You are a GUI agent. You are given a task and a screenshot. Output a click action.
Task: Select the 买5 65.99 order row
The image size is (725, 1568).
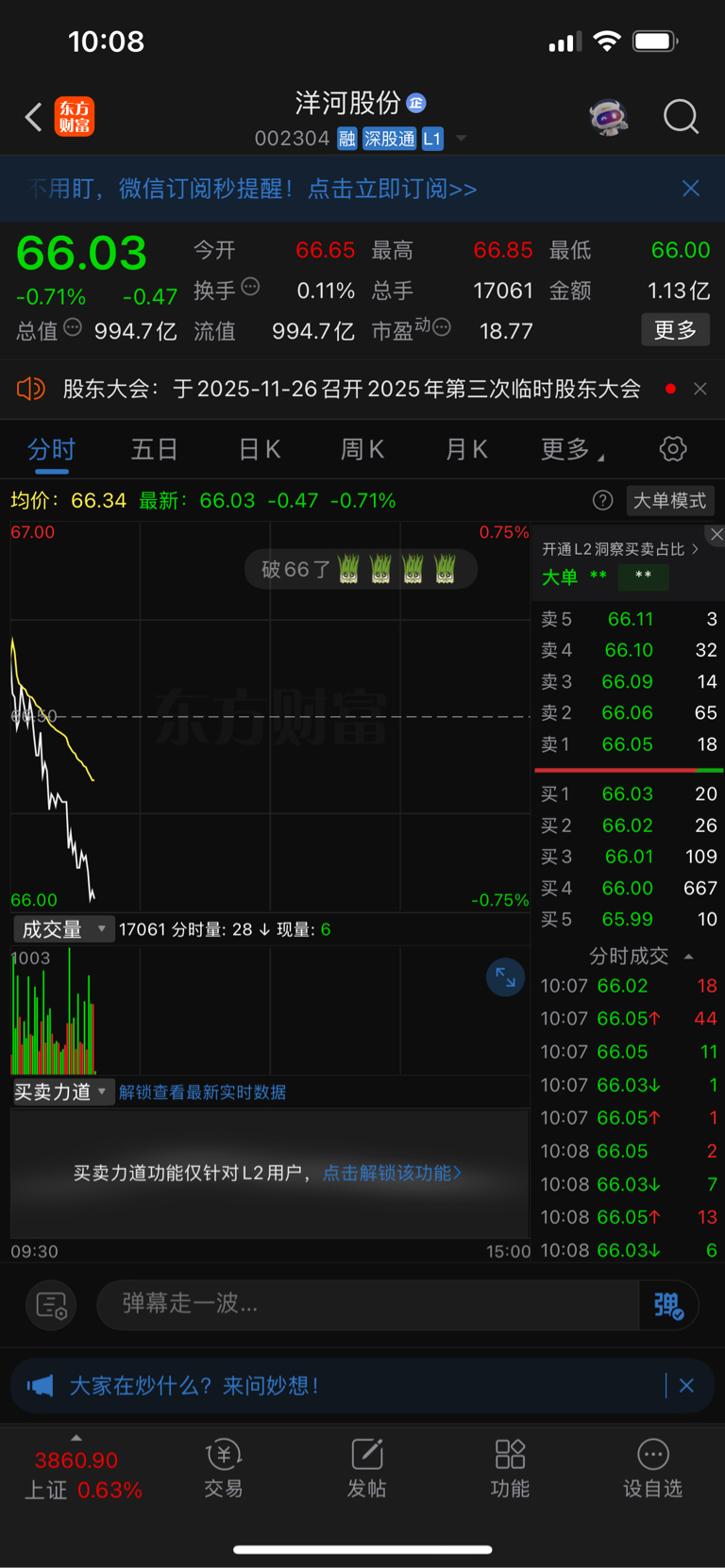coord(629,919)
